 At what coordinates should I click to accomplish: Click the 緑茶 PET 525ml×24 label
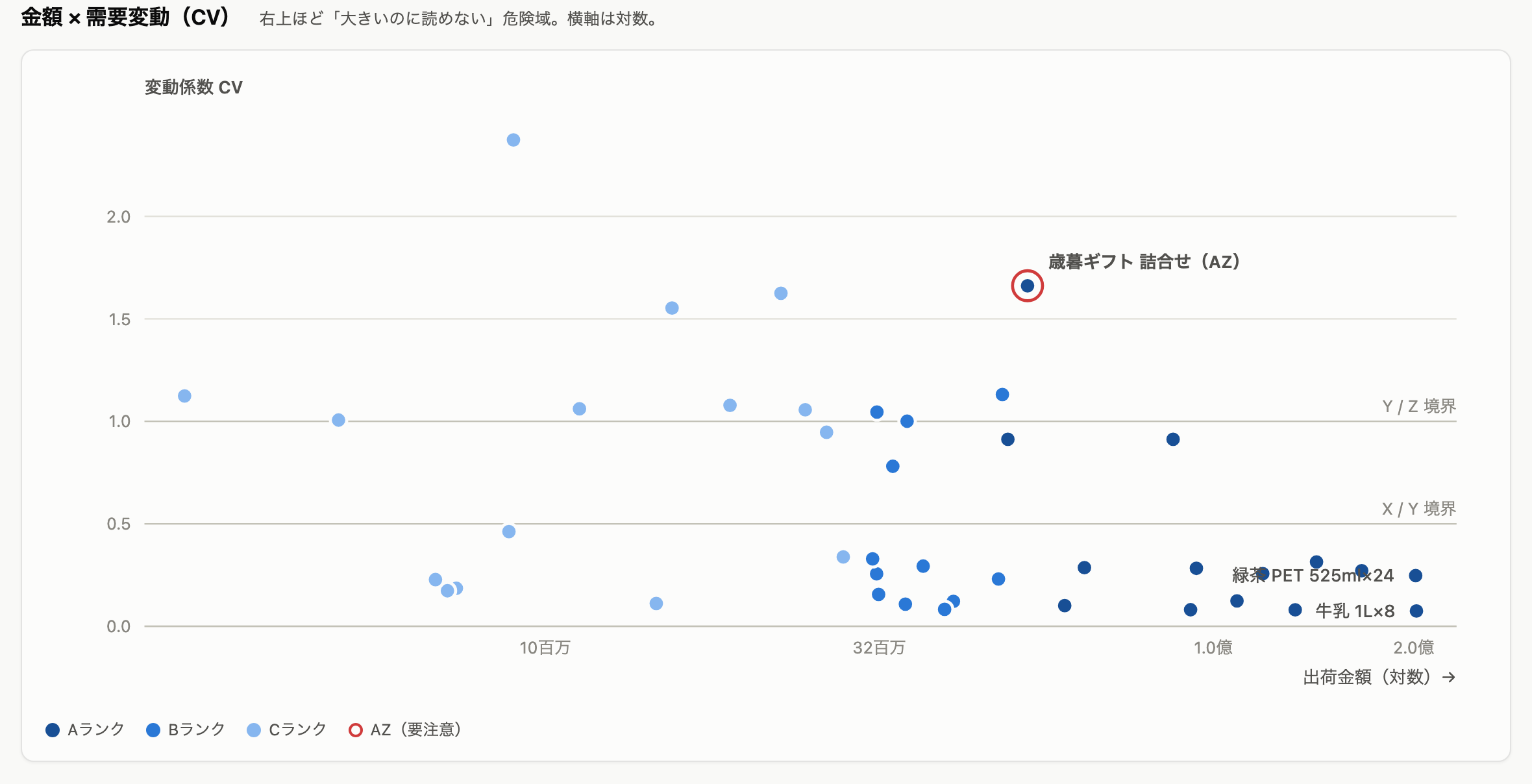1313,576
